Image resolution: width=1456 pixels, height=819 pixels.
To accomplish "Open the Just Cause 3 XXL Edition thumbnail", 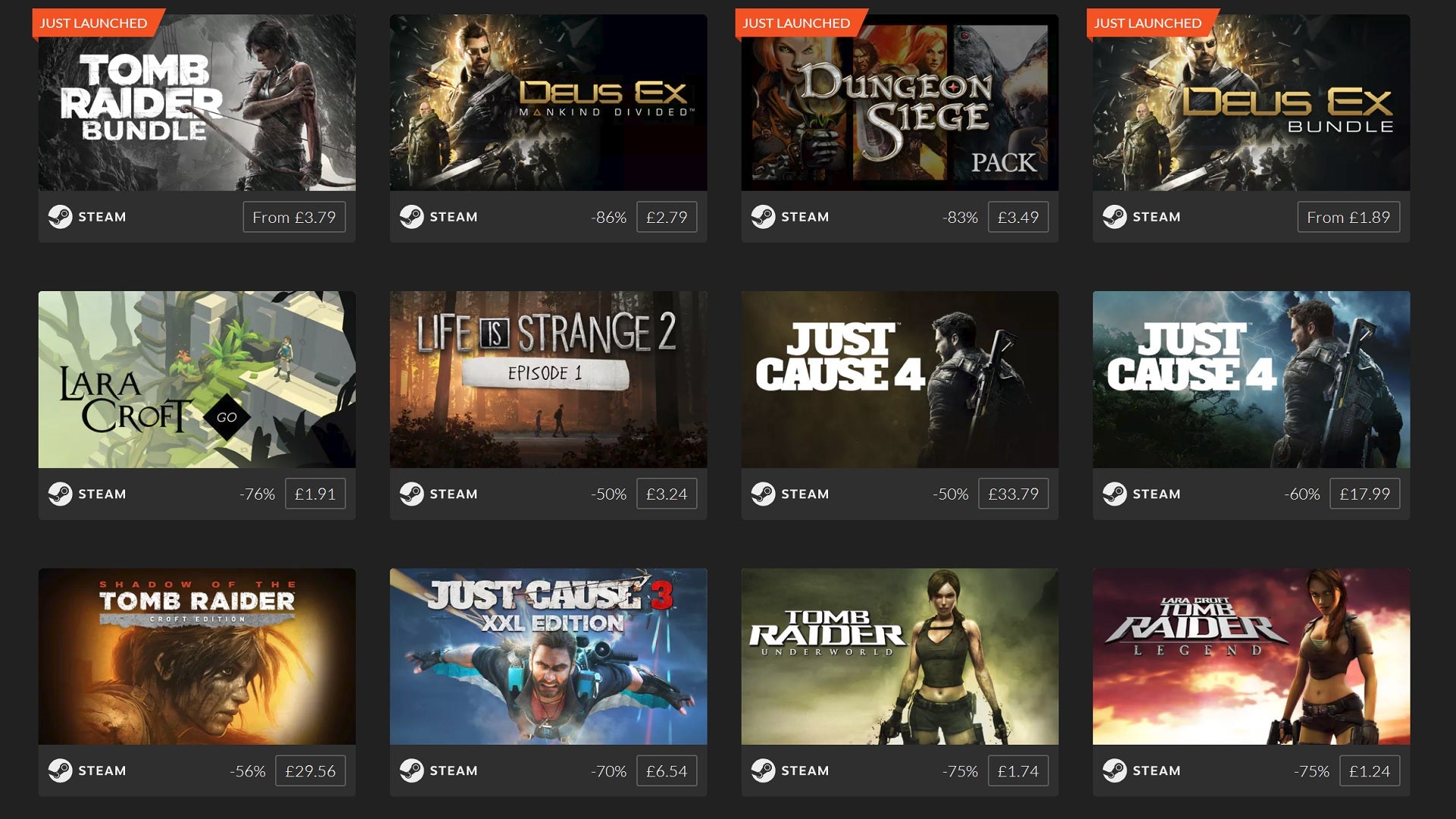I will pos(548,657).
